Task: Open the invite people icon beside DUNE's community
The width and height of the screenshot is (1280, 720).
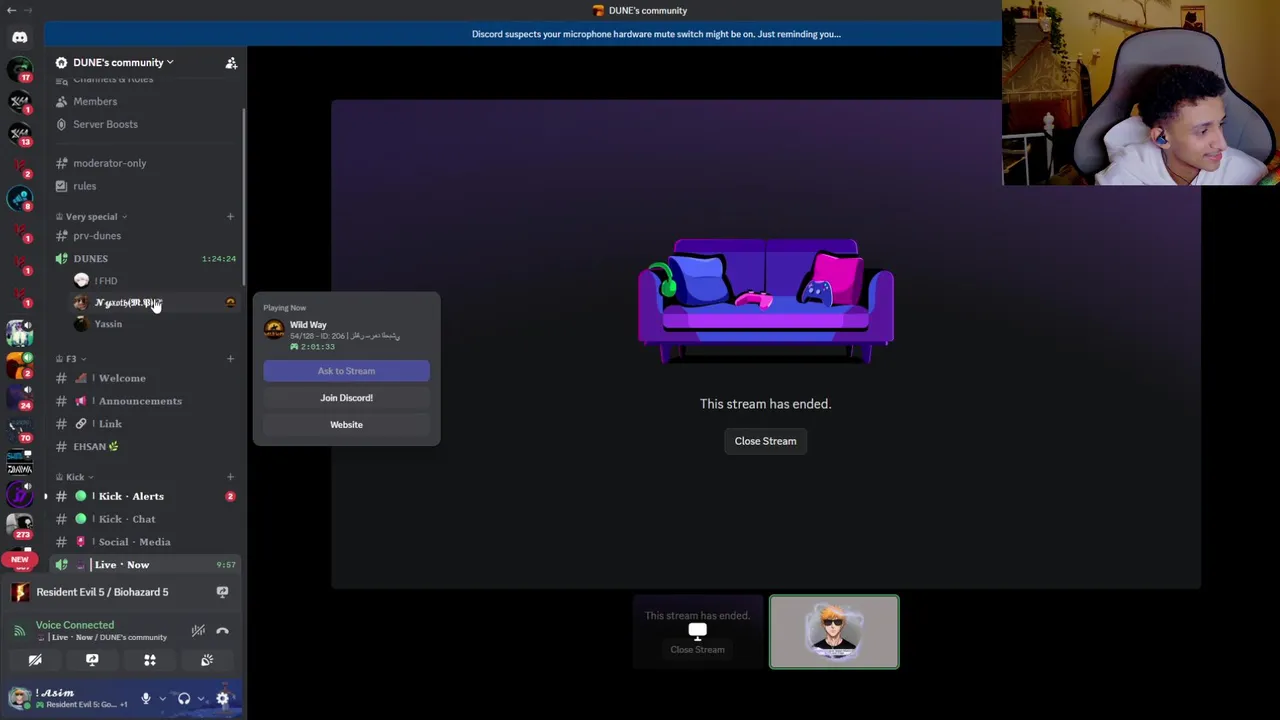Action: point(231,63)
